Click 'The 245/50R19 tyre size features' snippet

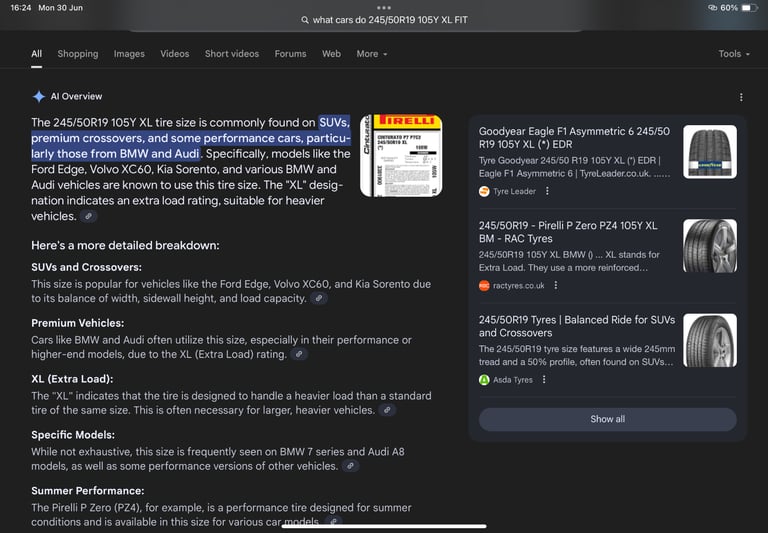pyautogui.click(x=576, y=355)
